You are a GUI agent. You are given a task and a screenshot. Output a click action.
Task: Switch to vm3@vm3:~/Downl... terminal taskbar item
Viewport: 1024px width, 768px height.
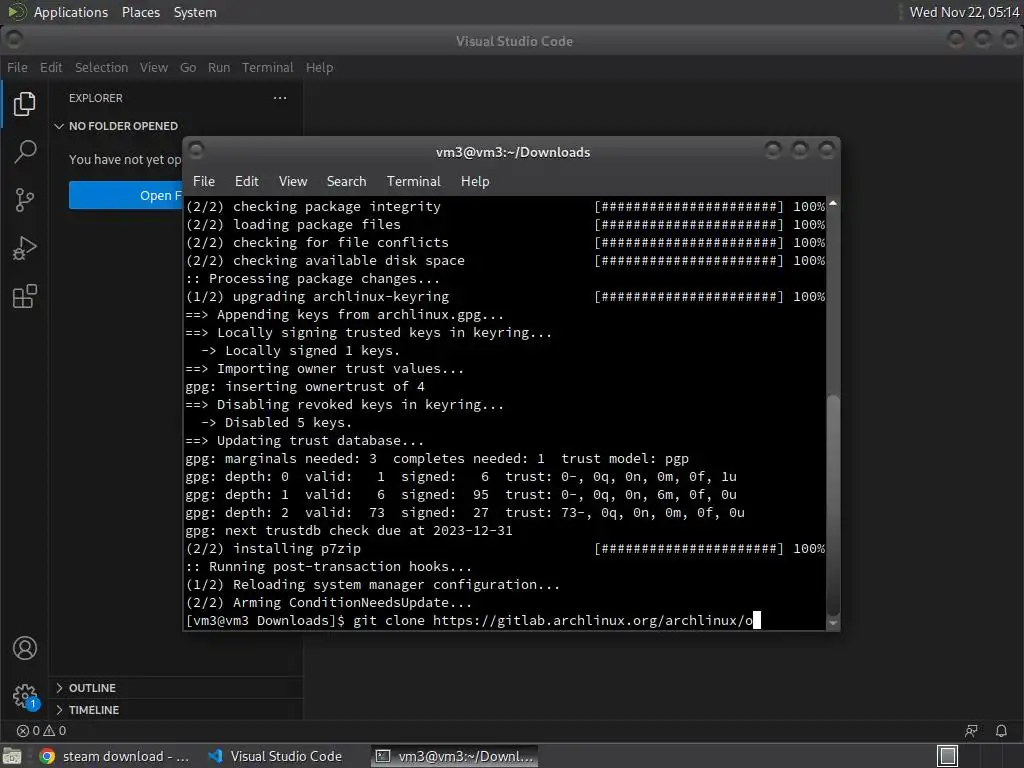(x=455, y=756)
